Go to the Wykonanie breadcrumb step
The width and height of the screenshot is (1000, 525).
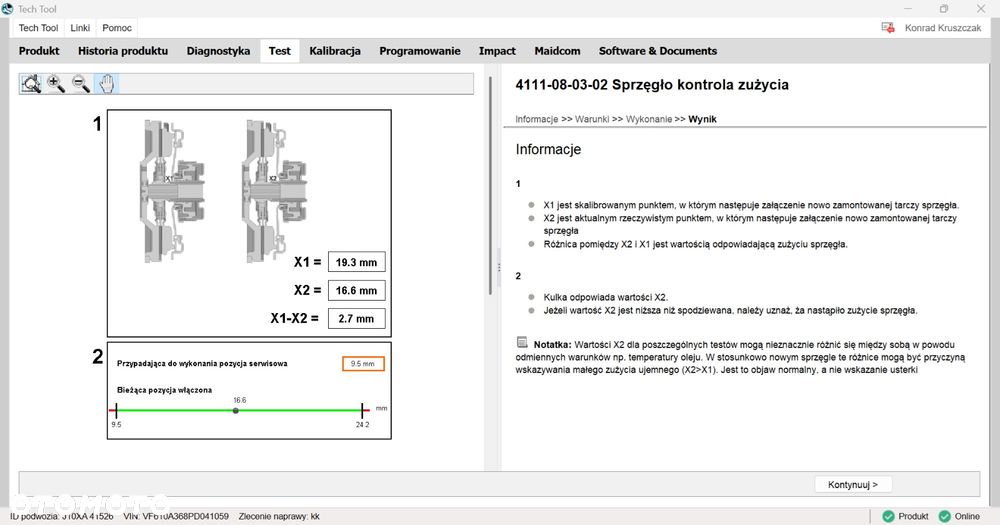pyautogui.click(x=649, y=119)
